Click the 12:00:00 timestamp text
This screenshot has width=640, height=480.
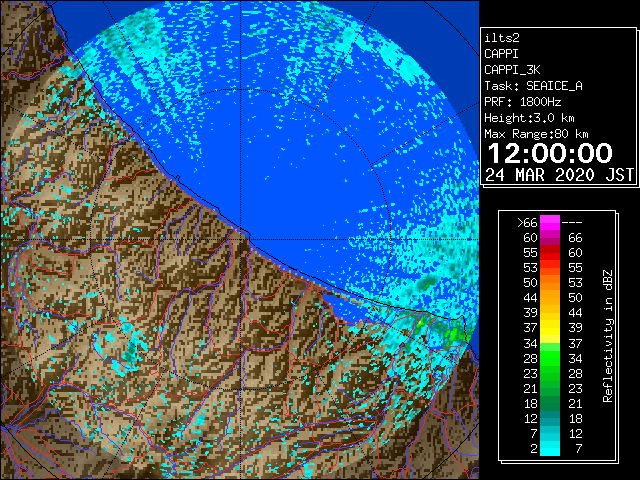(x=550, y=153)
